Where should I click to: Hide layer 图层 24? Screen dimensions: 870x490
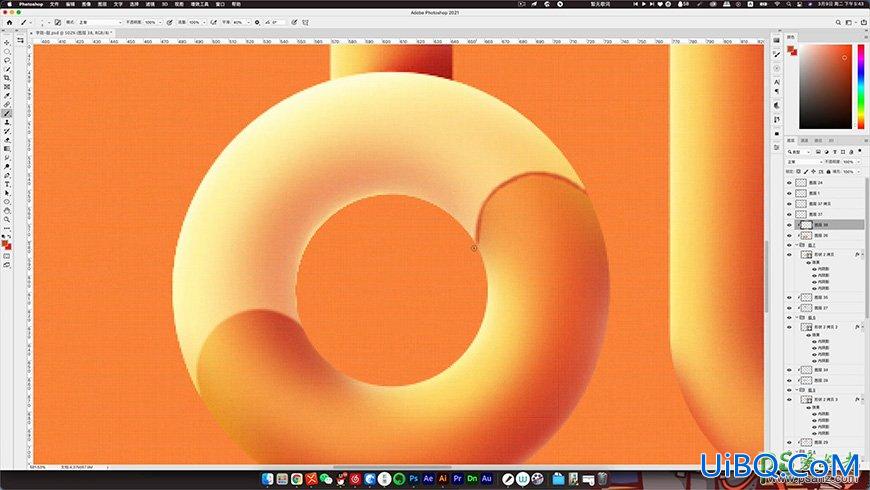tap(789, 183)
